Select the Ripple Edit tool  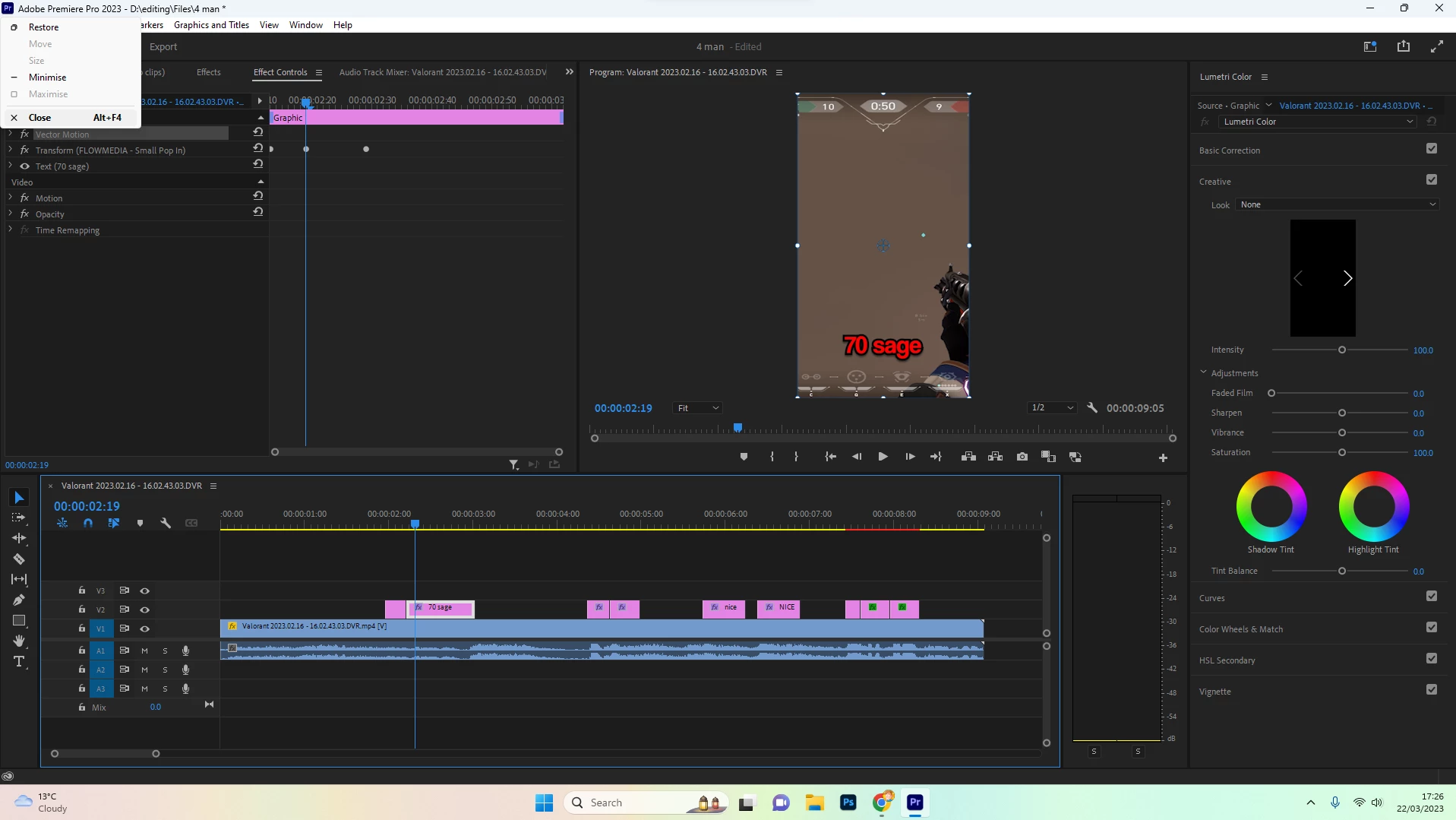[19, 539]
